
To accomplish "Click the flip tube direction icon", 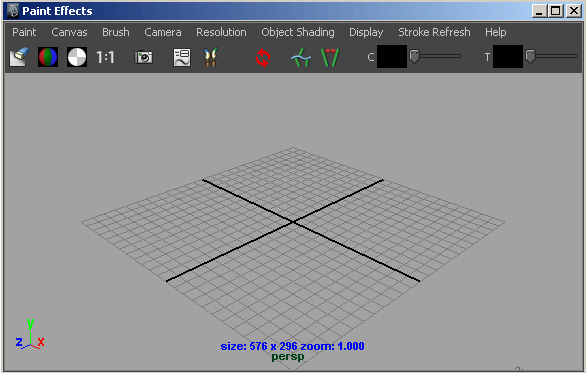I will click(x=330, y=57).
